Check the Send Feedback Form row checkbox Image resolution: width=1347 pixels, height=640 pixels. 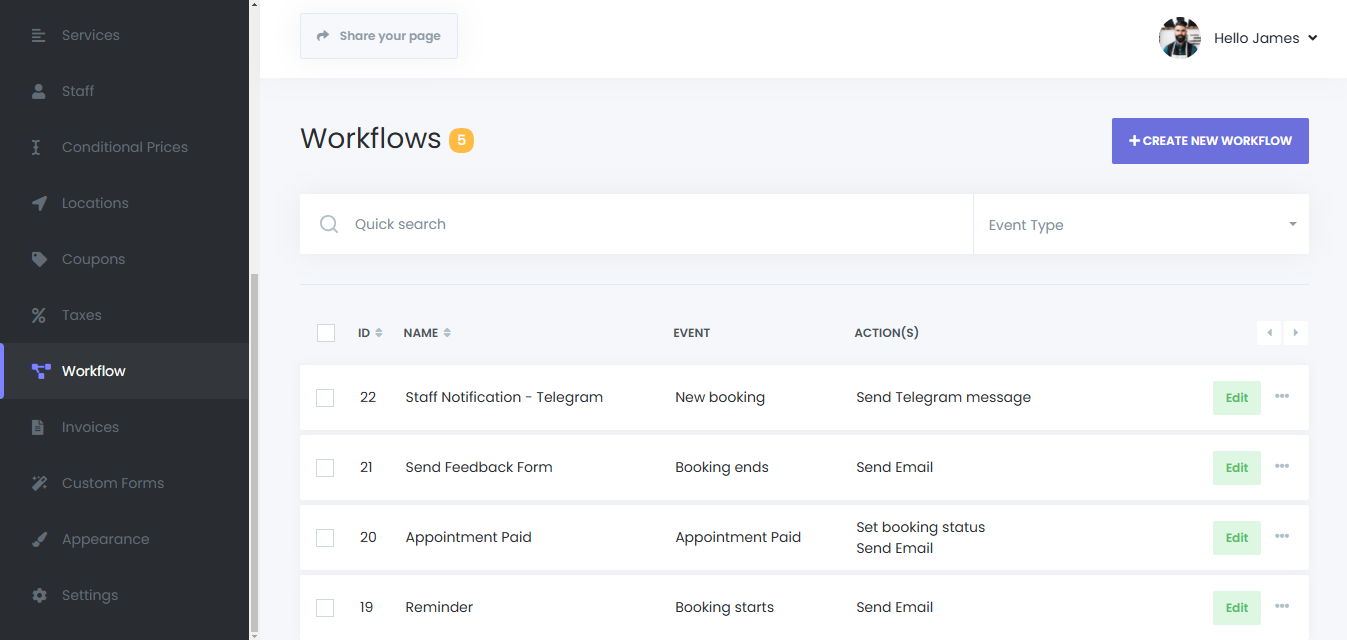[325, 467]
